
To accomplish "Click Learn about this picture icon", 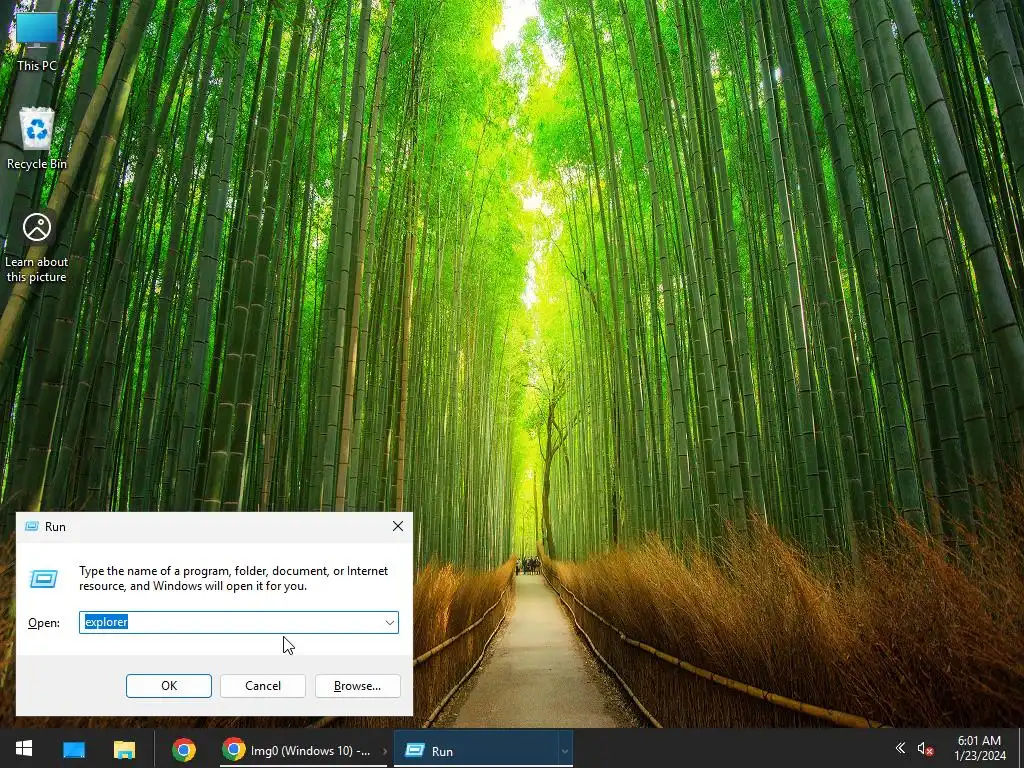I will (37, 247).
